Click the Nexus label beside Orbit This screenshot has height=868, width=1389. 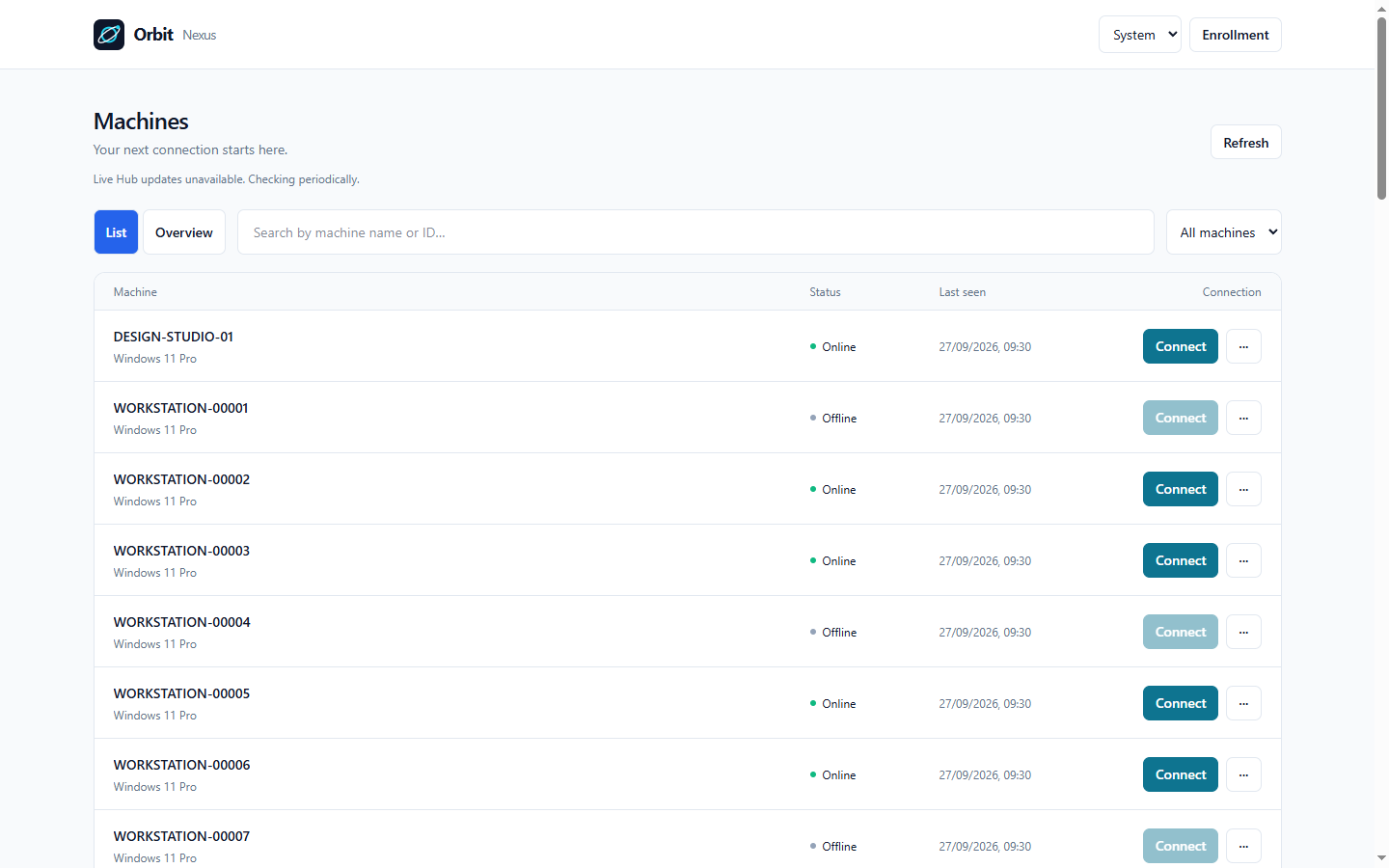(200, 36)
